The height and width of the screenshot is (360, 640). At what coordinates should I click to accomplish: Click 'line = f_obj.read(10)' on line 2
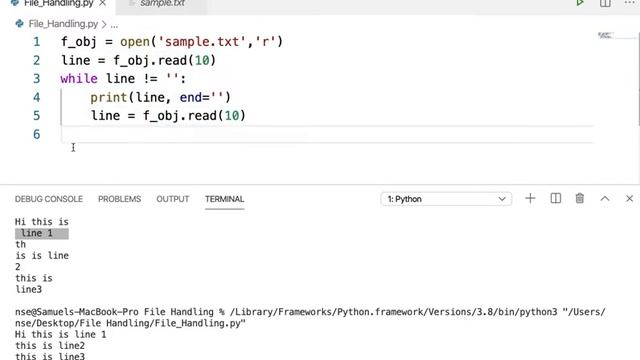click(138, 60)
